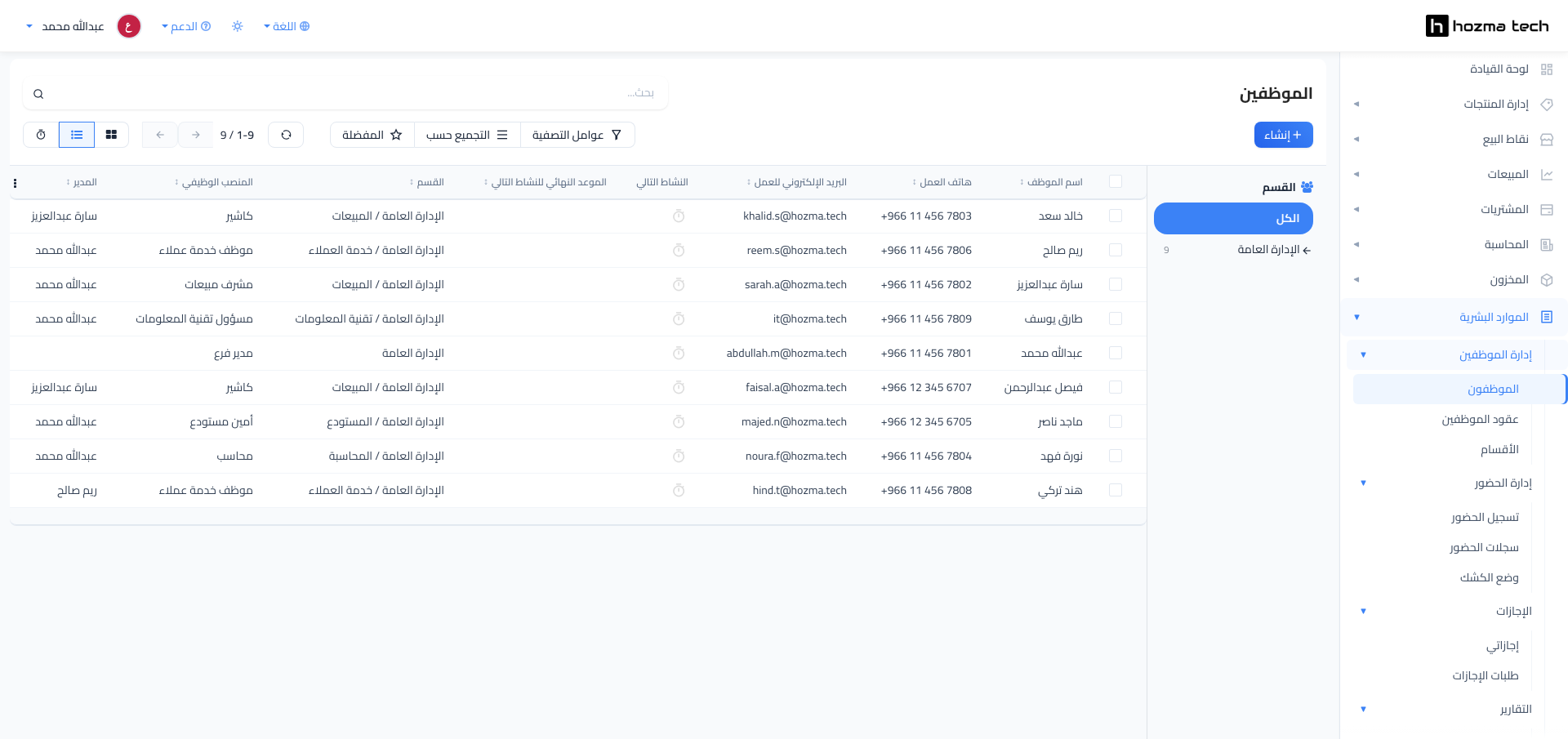Viewport: 1568px width, 739px height.
Task: Open التجميع حسب group-by dropdown
Action: (x=467, y=135)
